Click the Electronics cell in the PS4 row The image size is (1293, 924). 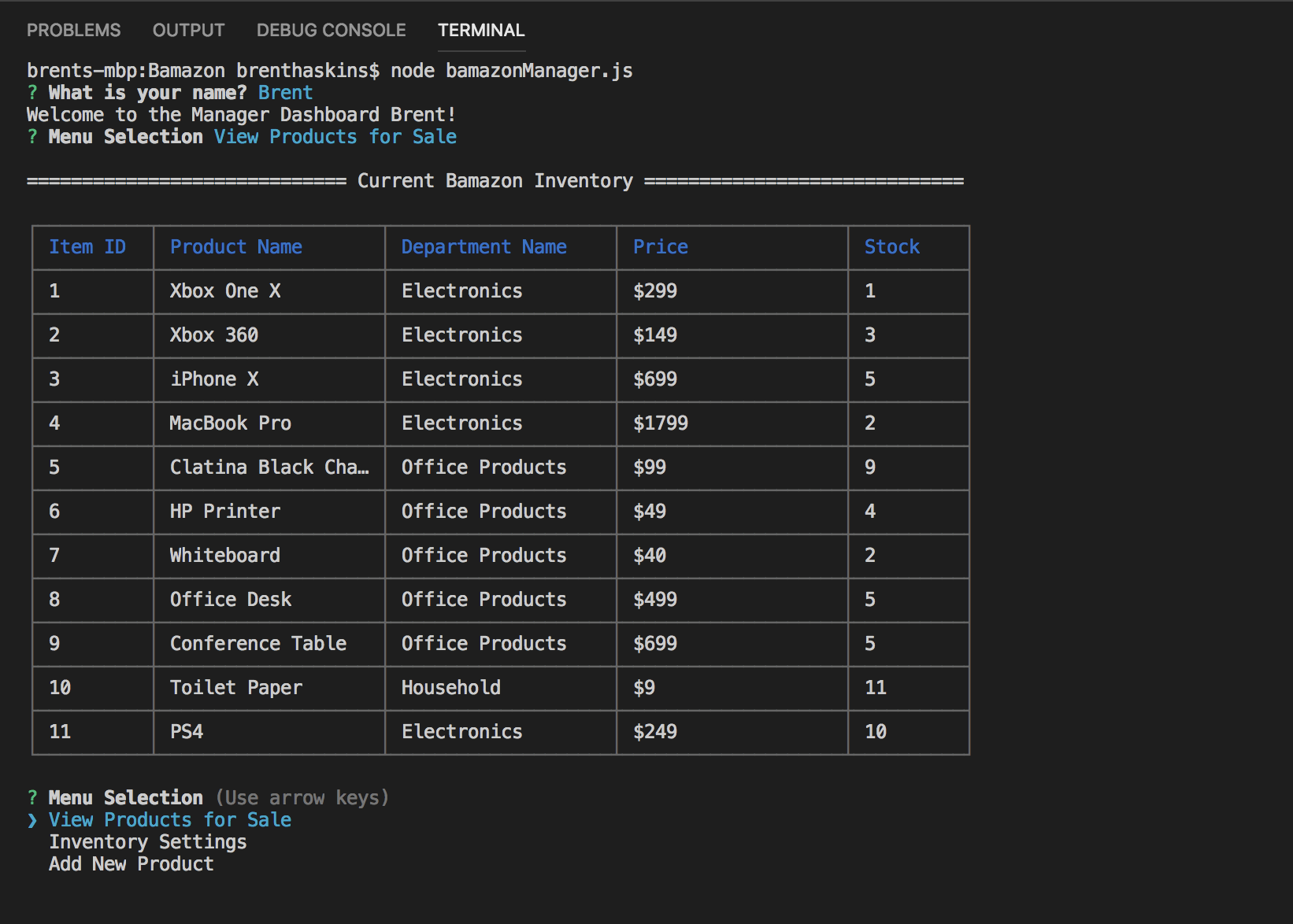tap(501, 732)
